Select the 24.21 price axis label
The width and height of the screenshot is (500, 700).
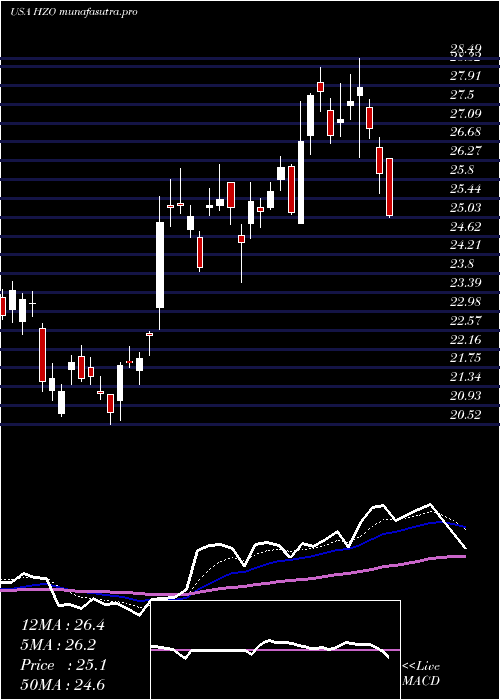(466, 245)
